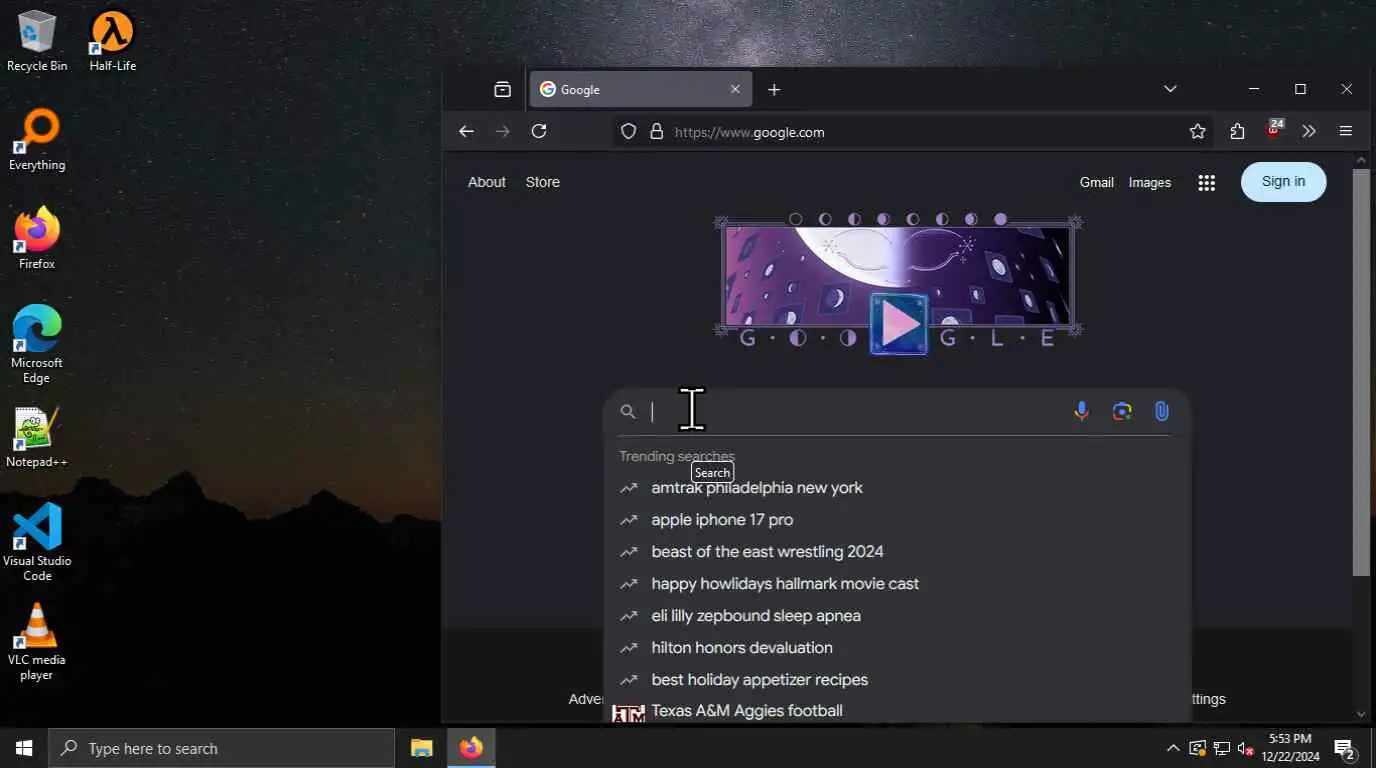Open the Firefox hamburger application menu

(x=1346, y=131)
